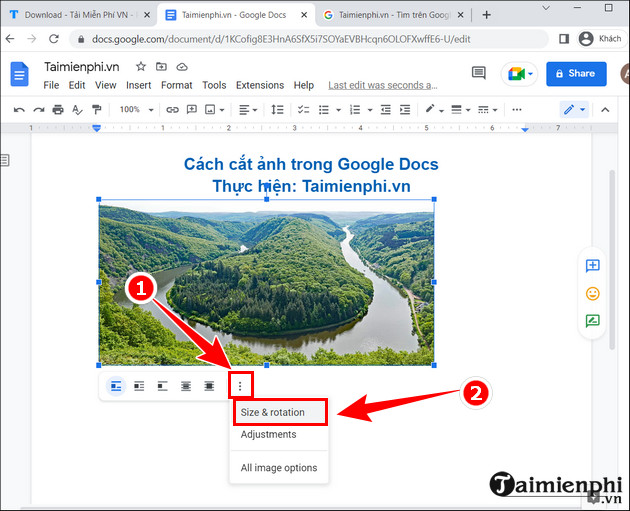Click the Checklist icon
Image resolution: width=630 pixels, height=511 pixels.
[303, 110]
